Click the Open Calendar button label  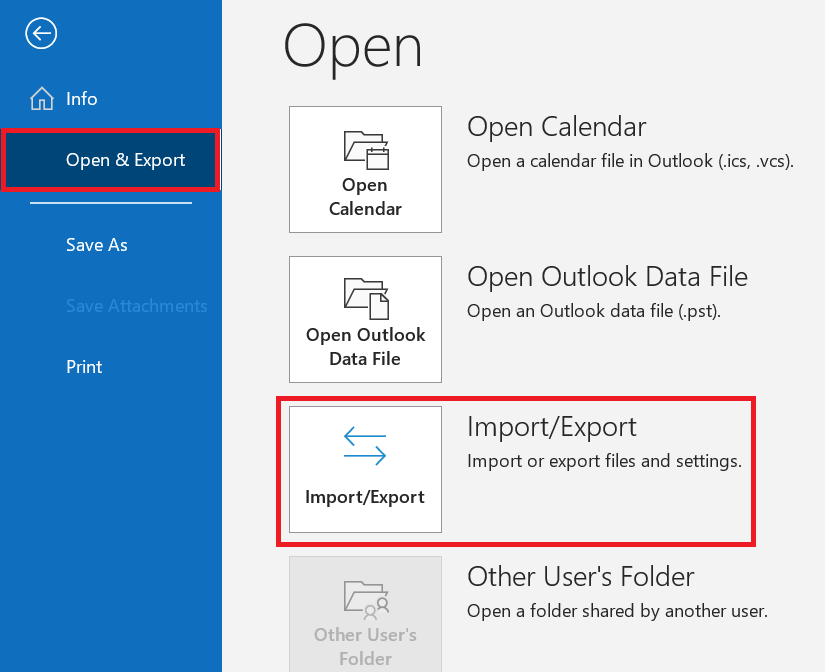pyautogui.click(x=365, y=197)
